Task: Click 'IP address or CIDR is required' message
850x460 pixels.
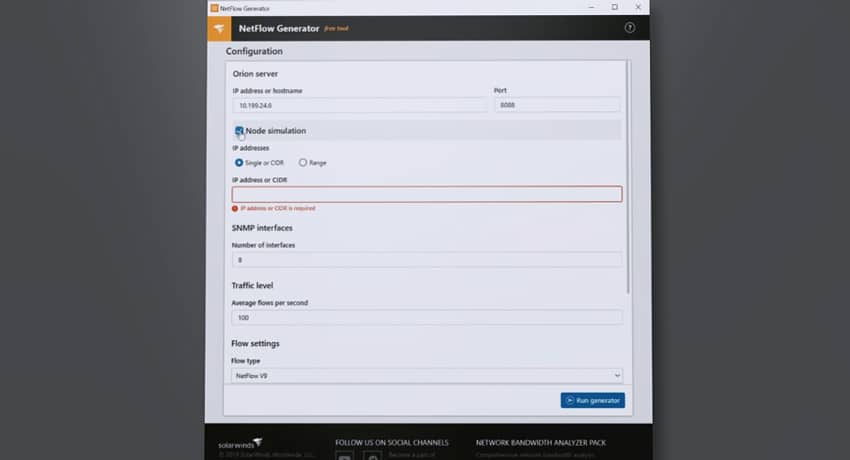Action: tap(278, 208)
